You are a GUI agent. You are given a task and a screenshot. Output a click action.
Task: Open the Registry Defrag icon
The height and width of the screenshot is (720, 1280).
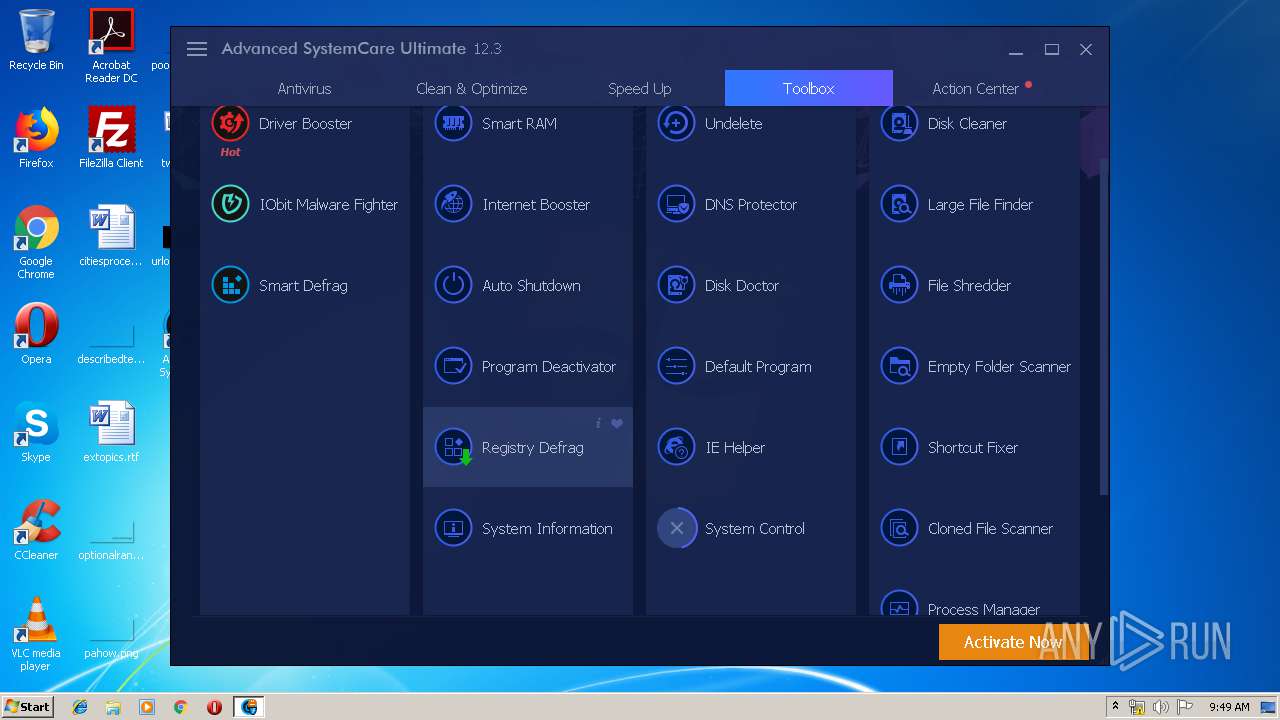click(x=453, y=447)
